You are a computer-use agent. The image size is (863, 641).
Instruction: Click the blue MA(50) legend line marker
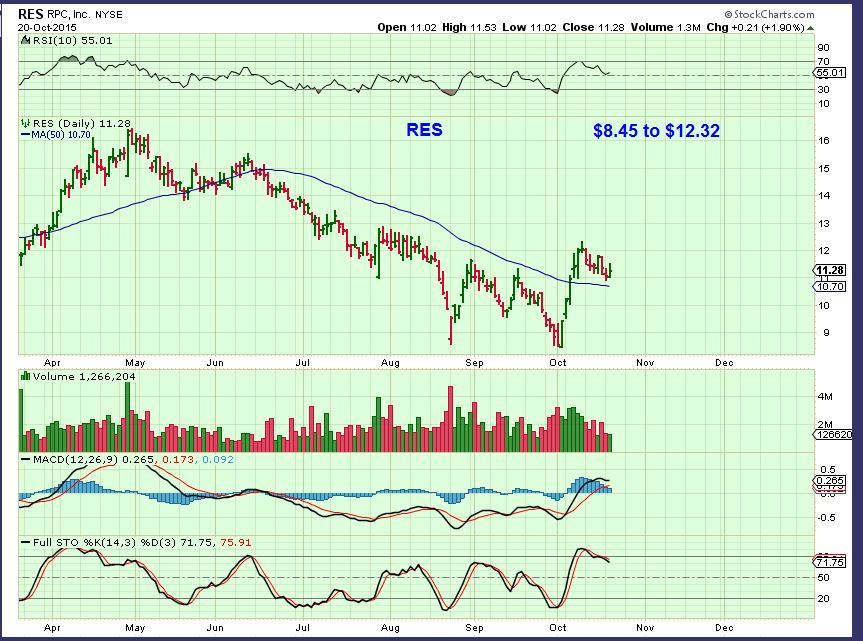point(25,134)
